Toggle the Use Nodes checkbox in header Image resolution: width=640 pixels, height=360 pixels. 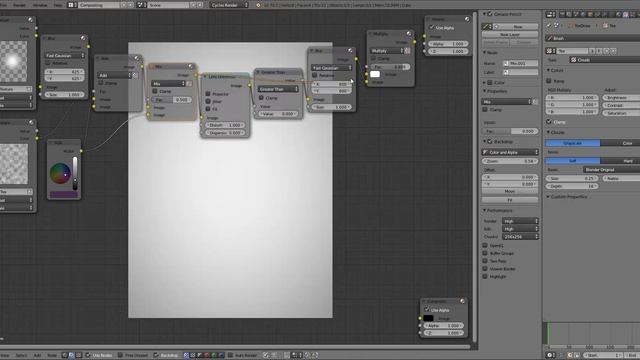[x=88, y=355]
